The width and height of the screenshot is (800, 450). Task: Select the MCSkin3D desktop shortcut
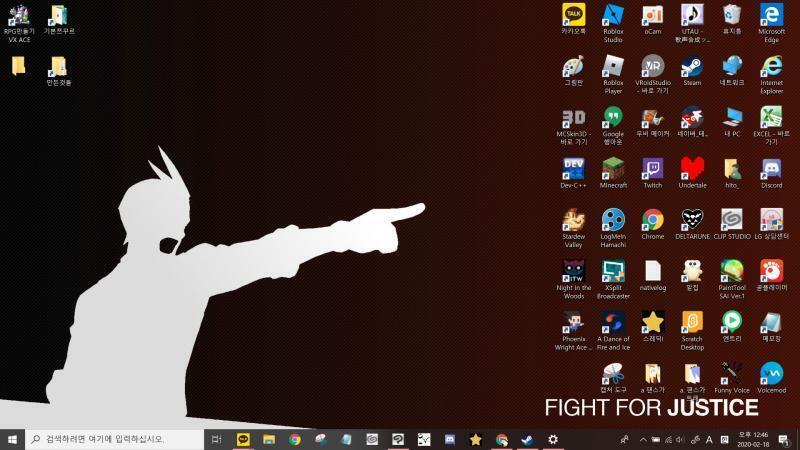coord(573,126)
